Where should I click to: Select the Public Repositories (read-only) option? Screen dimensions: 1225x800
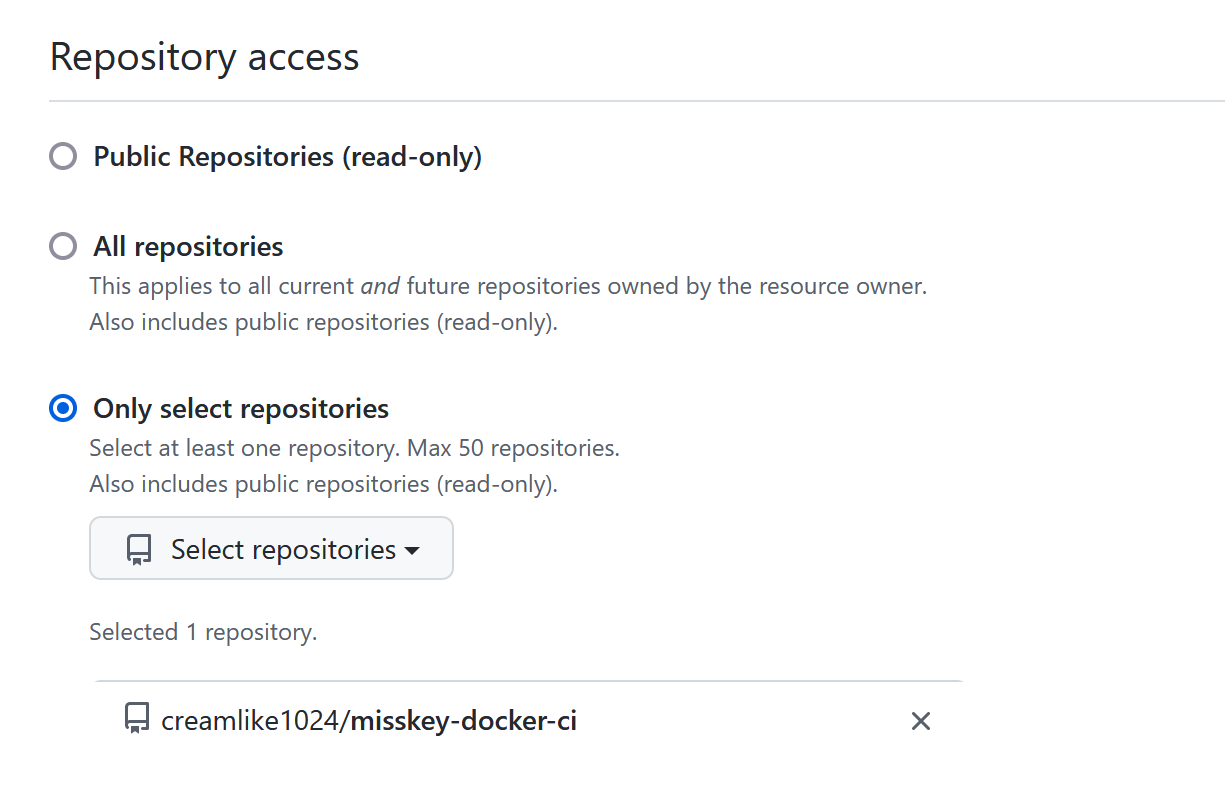[62, 156]
